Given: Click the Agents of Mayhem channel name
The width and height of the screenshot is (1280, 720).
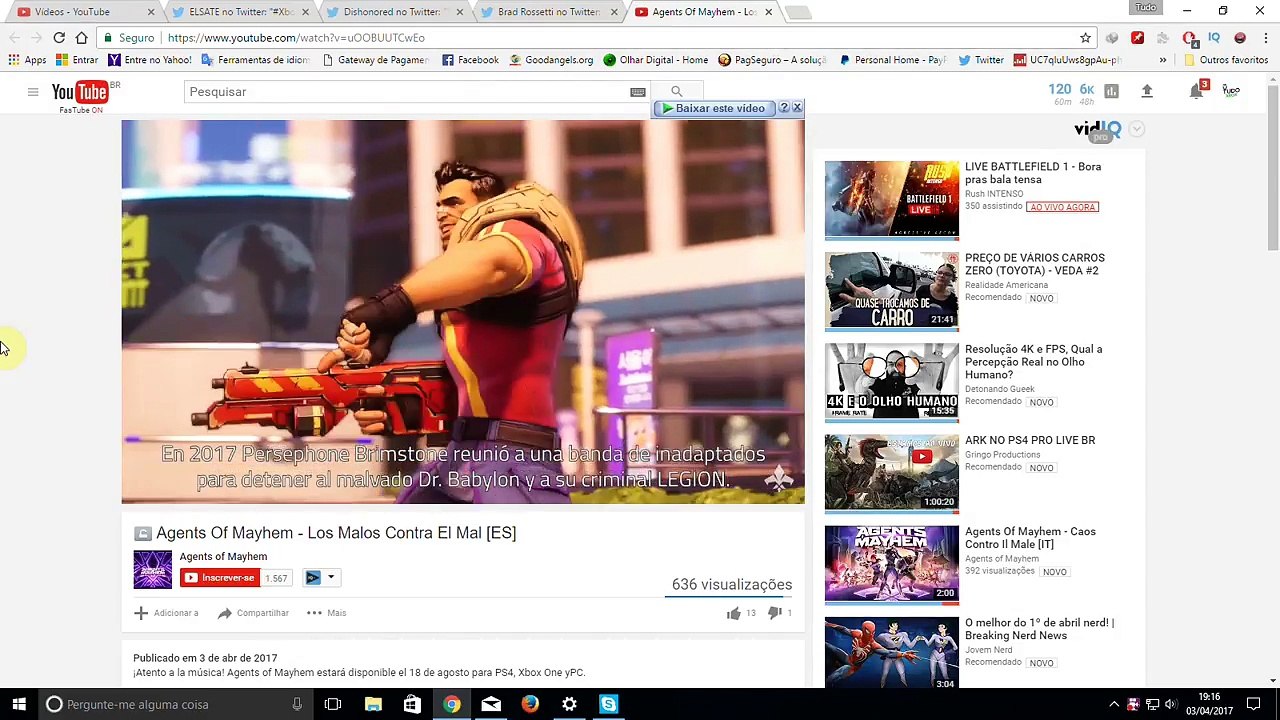Looking at the screenshot, I should (x=223, y=557).
